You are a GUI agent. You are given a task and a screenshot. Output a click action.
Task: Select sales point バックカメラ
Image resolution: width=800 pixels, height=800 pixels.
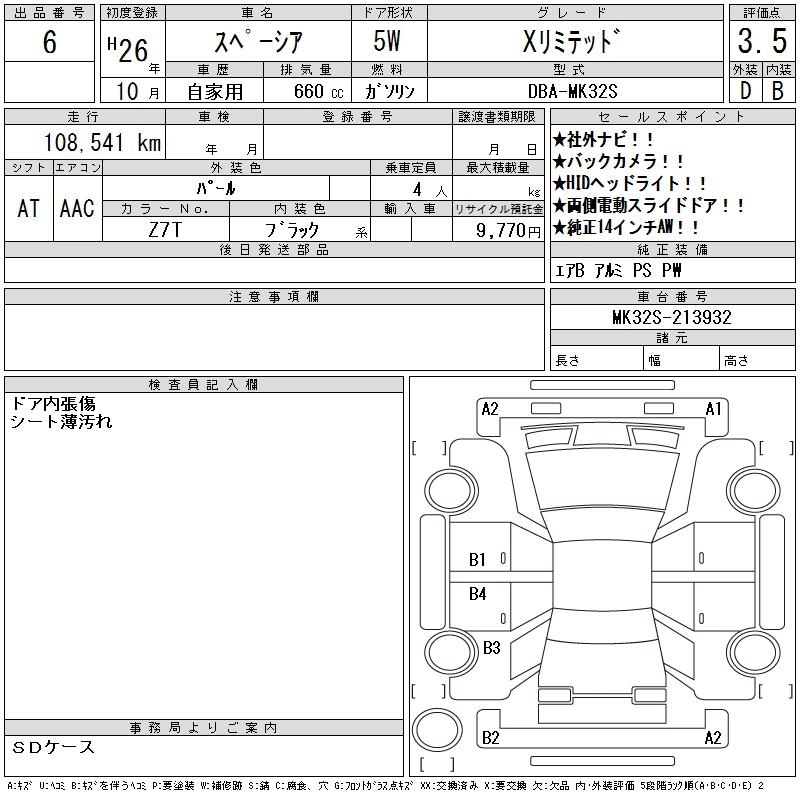618,161
